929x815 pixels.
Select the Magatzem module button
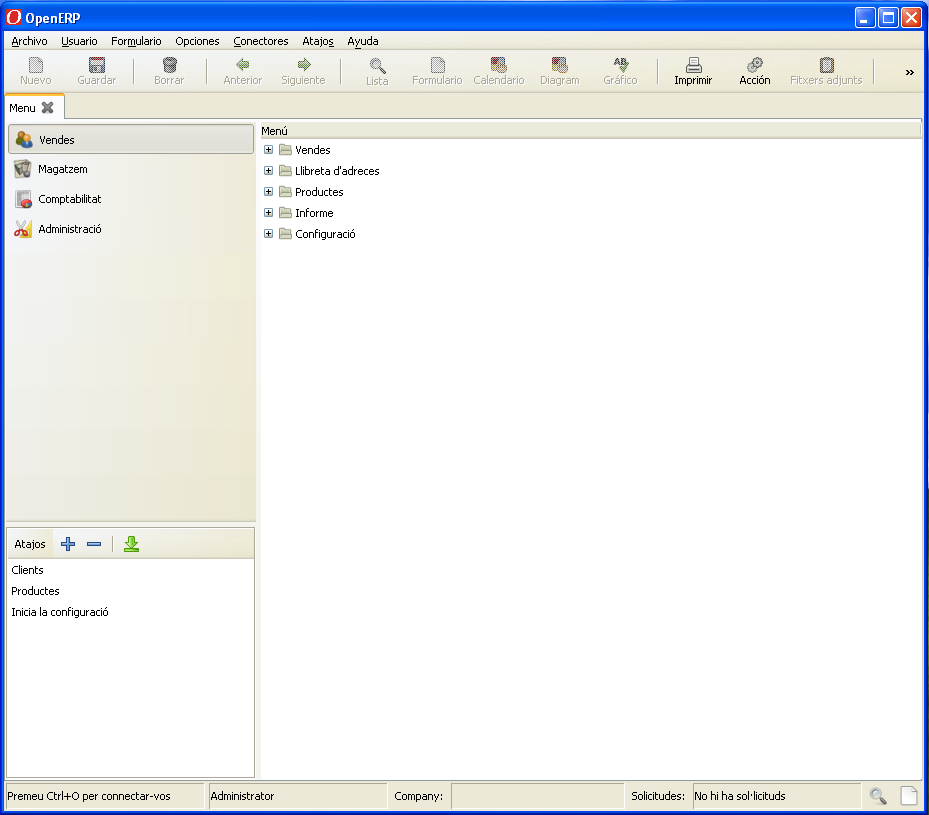[x=62, y=170]
